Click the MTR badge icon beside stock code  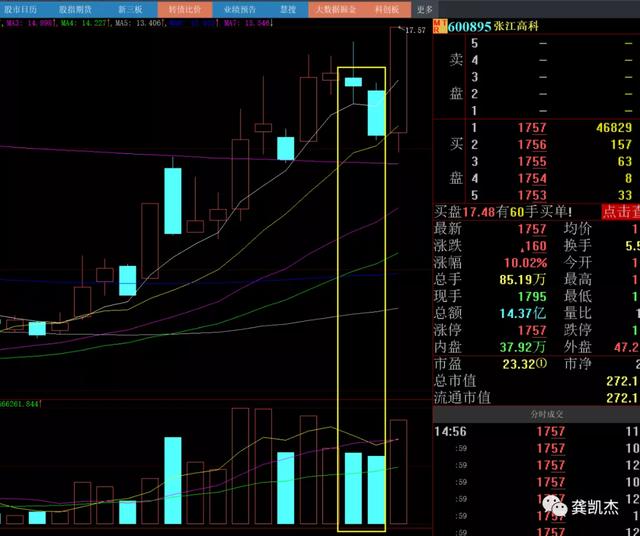[x=440, y=26]
